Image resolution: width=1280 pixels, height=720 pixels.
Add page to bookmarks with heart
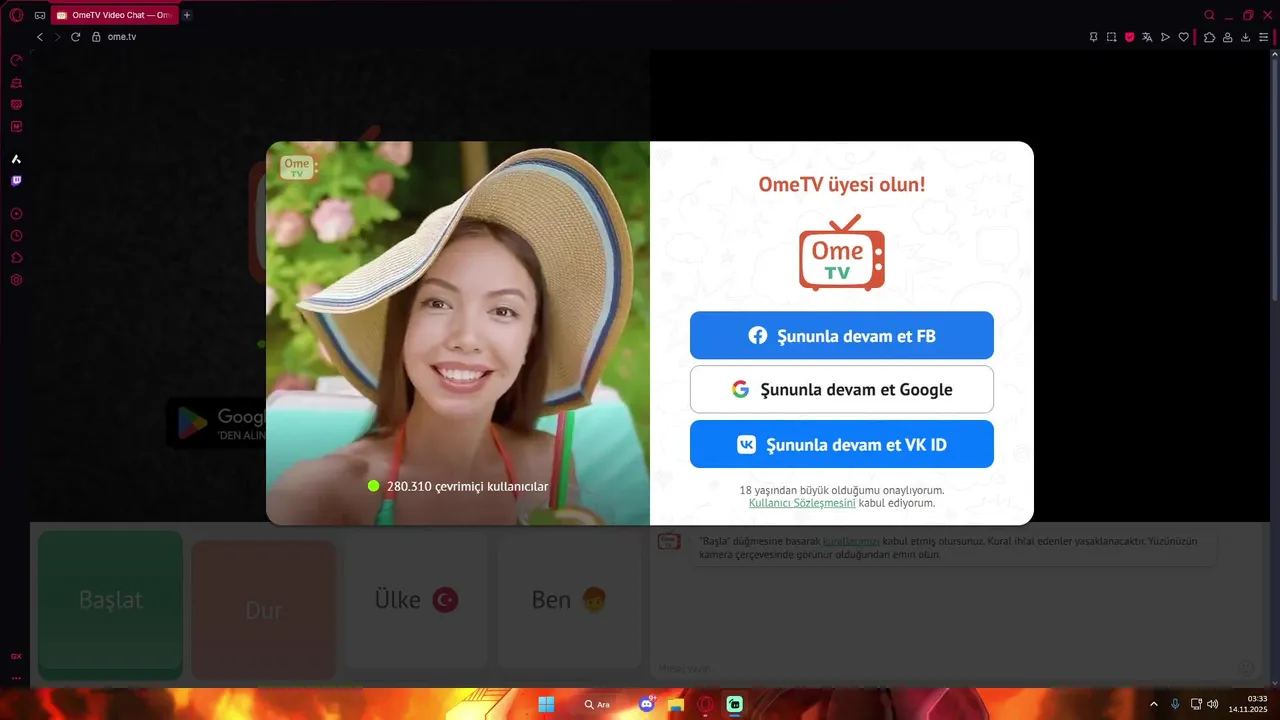click(x=1184, y=37)
